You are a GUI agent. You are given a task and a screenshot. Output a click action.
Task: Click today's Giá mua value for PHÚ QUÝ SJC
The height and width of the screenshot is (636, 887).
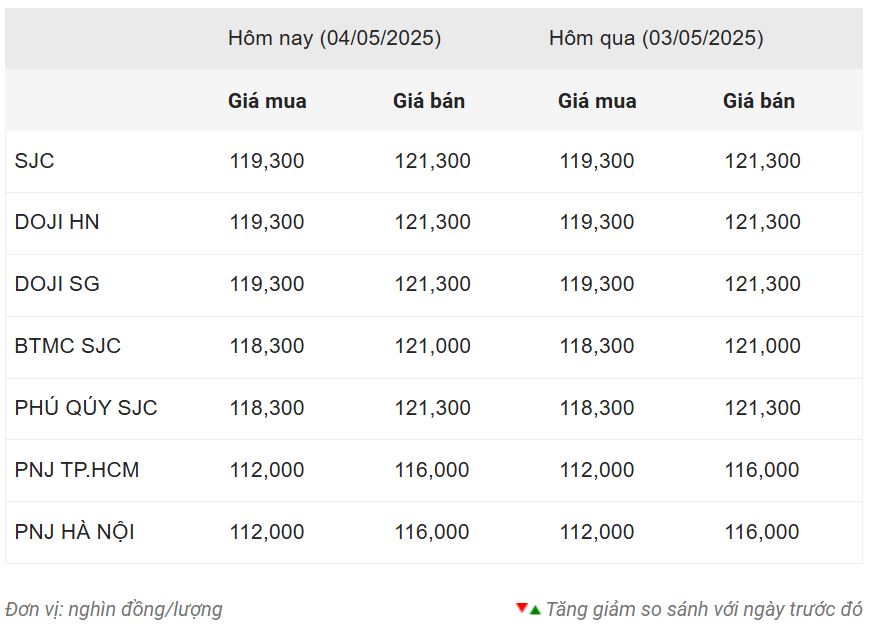click(x=267, y=408)
